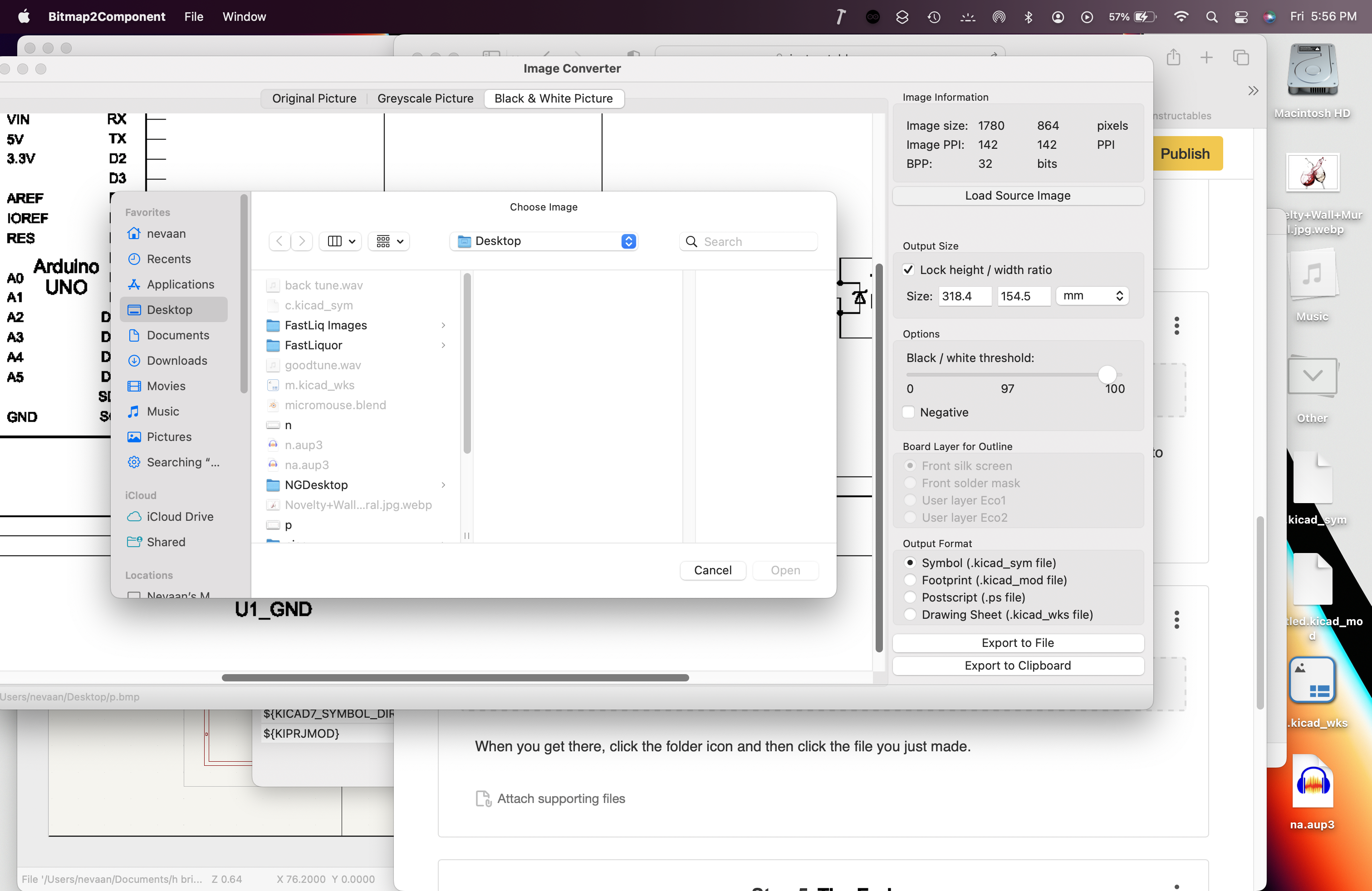Toggle Lock height / width ratio checkbox
1372x891 pixels.
coord(908,270)
